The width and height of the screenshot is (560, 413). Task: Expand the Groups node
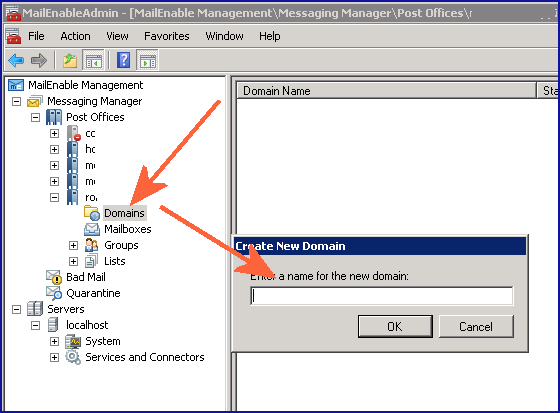tap(73, 245)
